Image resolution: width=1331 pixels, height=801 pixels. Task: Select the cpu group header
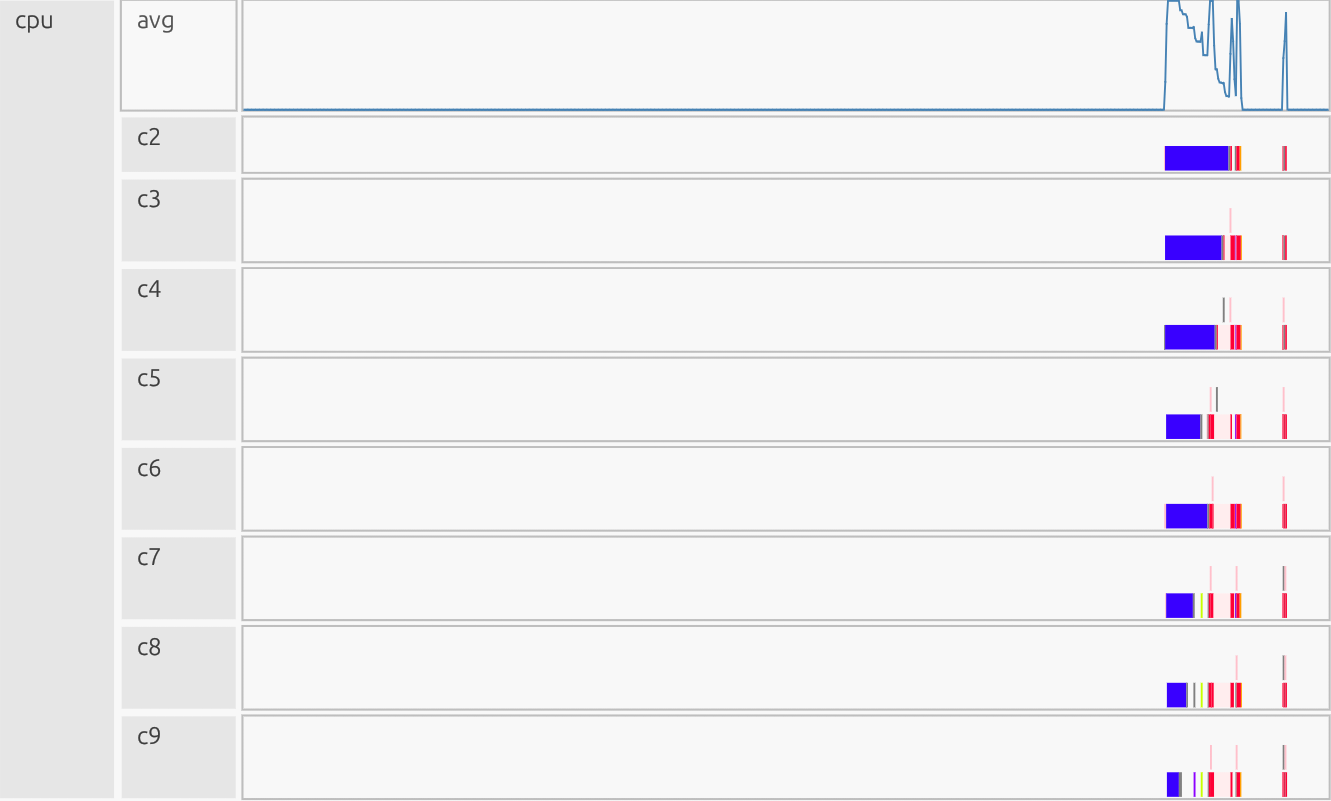35,21
